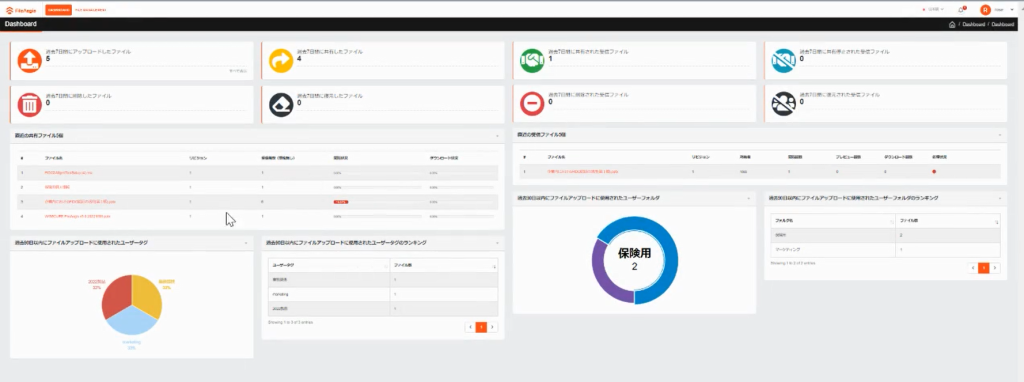The height and width of the screenshot is (382, 1024).
Task: Click the red status dot in received files row
Action: click(935, 172)
